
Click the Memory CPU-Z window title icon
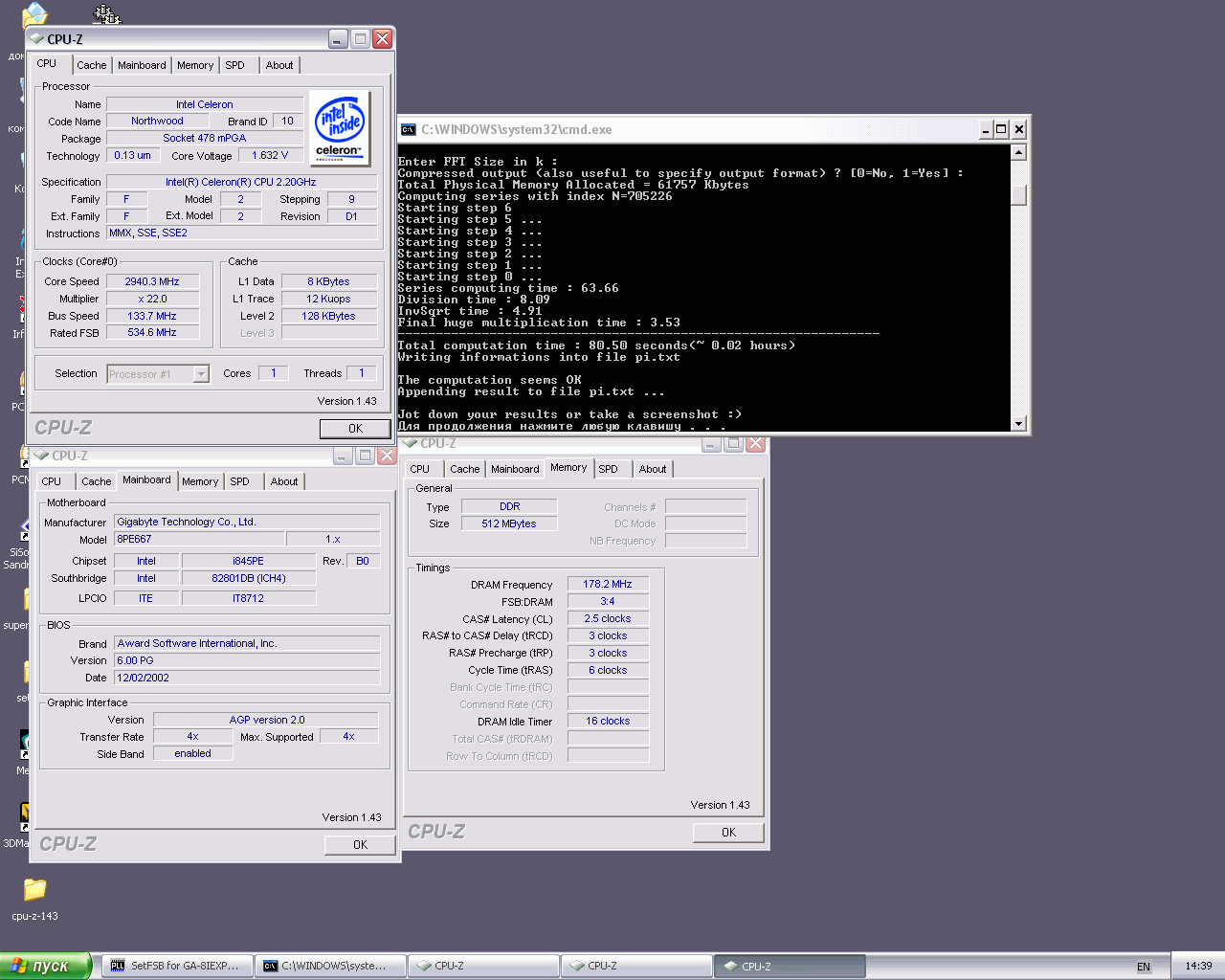pos(410,443)
